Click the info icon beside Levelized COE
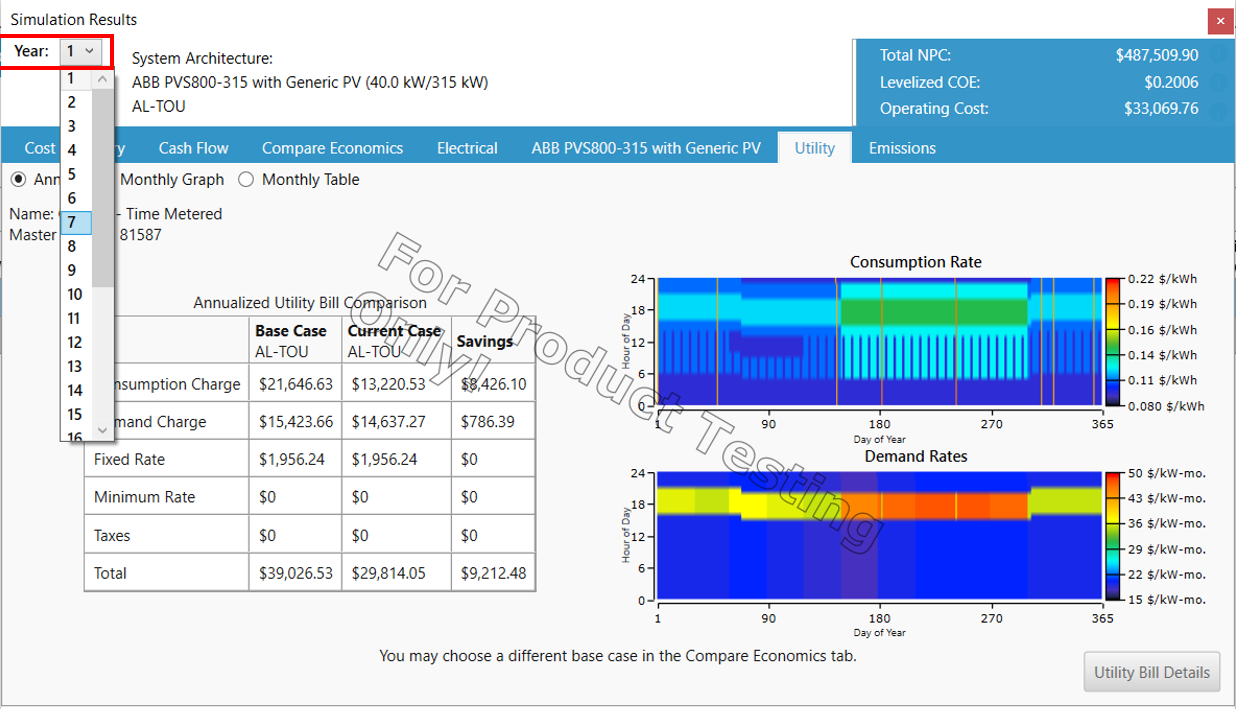The height and width of the screenshot is (709, 1236). click(1219, 83)
